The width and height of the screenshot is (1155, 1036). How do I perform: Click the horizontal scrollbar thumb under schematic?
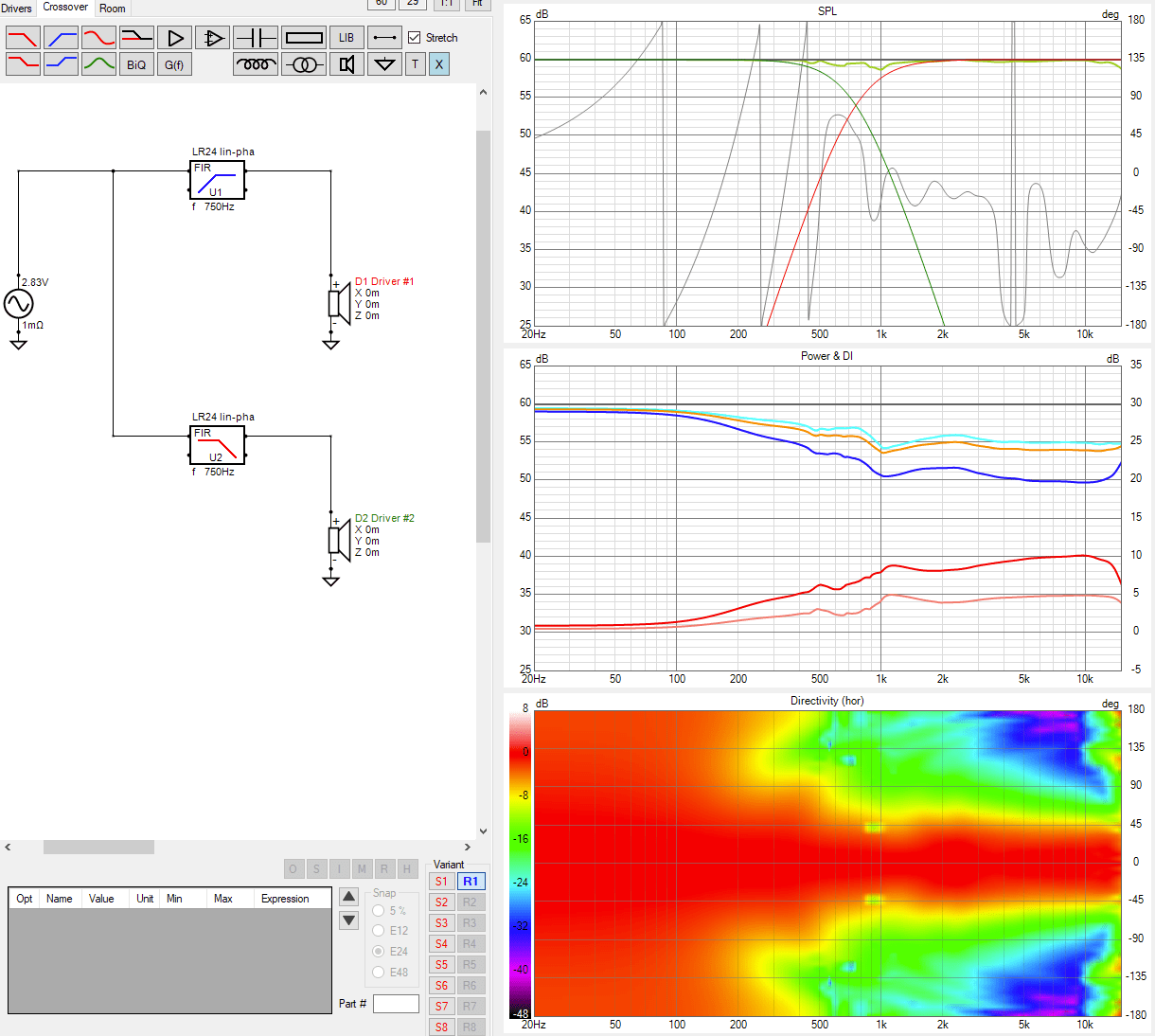click(98, 848)
